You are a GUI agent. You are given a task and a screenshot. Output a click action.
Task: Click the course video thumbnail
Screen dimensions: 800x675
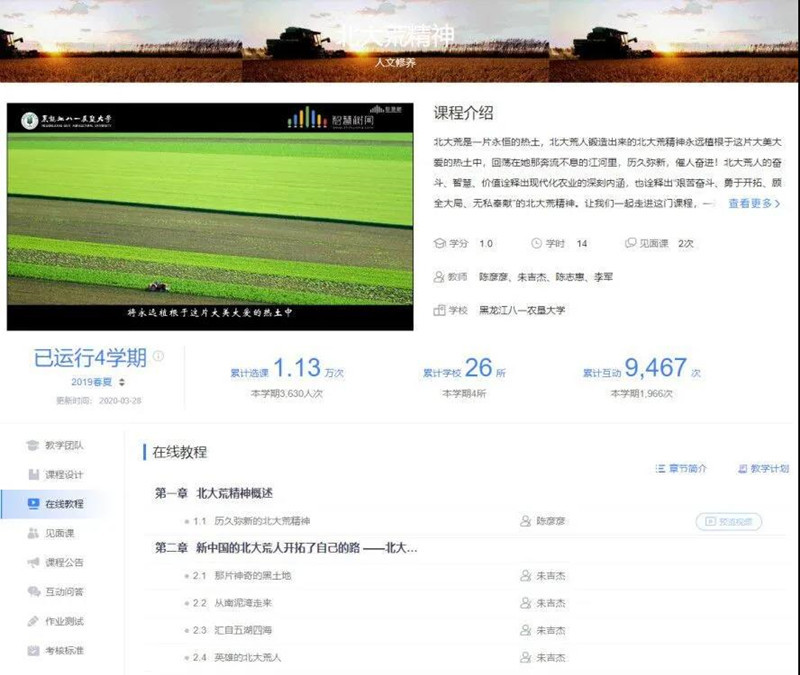click(x=210, y=215)
